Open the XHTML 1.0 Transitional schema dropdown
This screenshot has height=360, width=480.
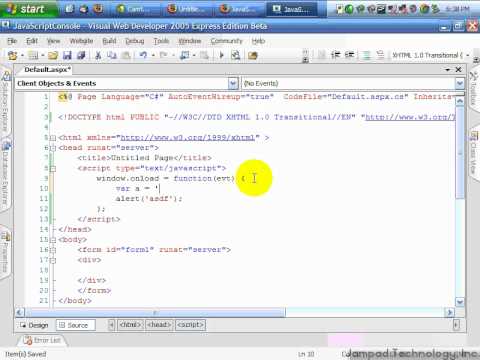click(x=468, y=55)
